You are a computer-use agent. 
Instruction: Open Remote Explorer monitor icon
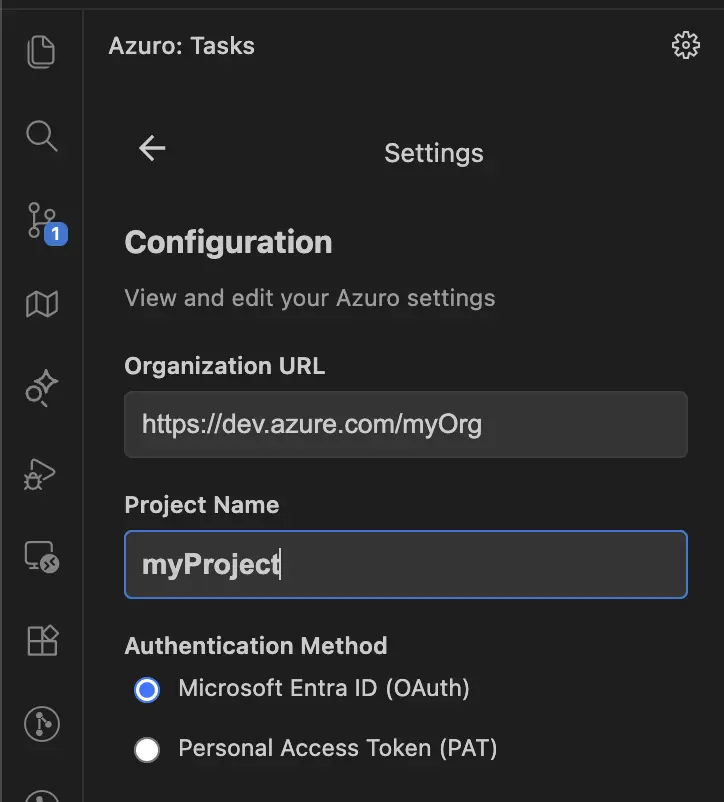42,557
